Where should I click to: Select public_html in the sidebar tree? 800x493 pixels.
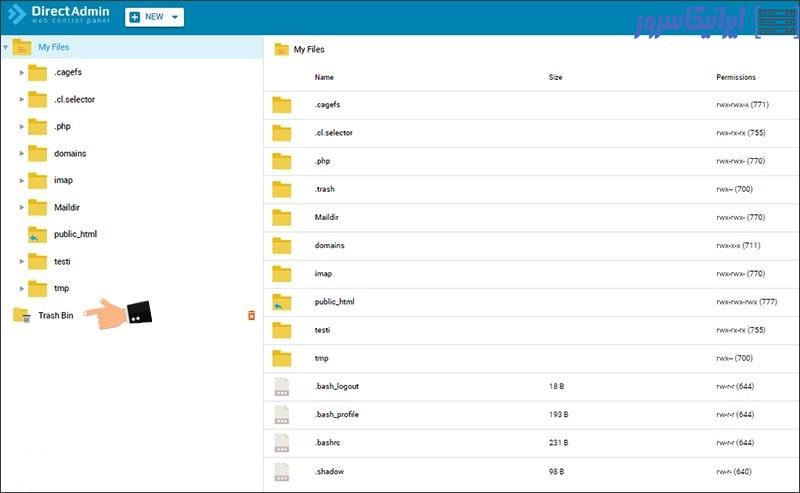click(x=75, y=234)
